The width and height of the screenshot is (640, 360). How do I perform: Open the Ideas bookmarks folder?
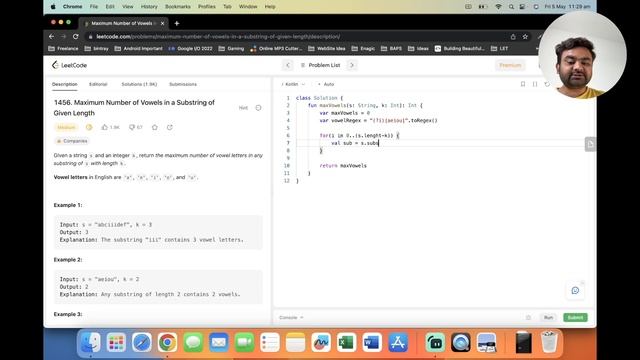pyautogui.click(x=419, y=48)
